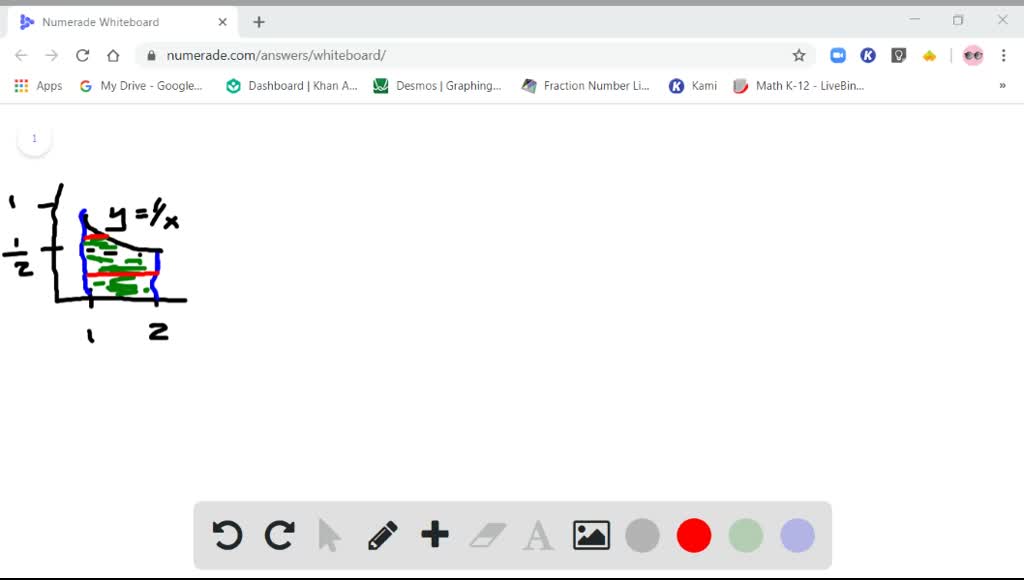
Task: Click the bookmark star in the address bar
Action: tap(799, 55)
